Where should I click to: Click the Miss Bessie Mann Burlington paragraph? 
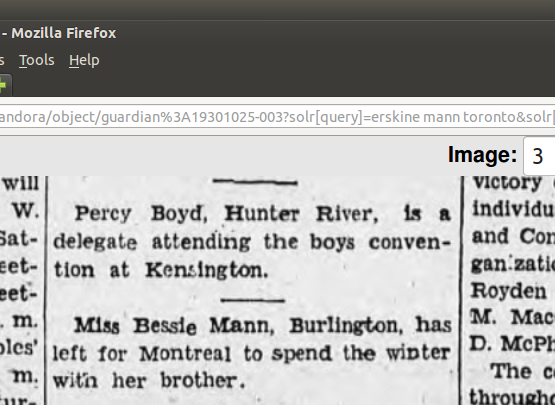click(252, 353)
